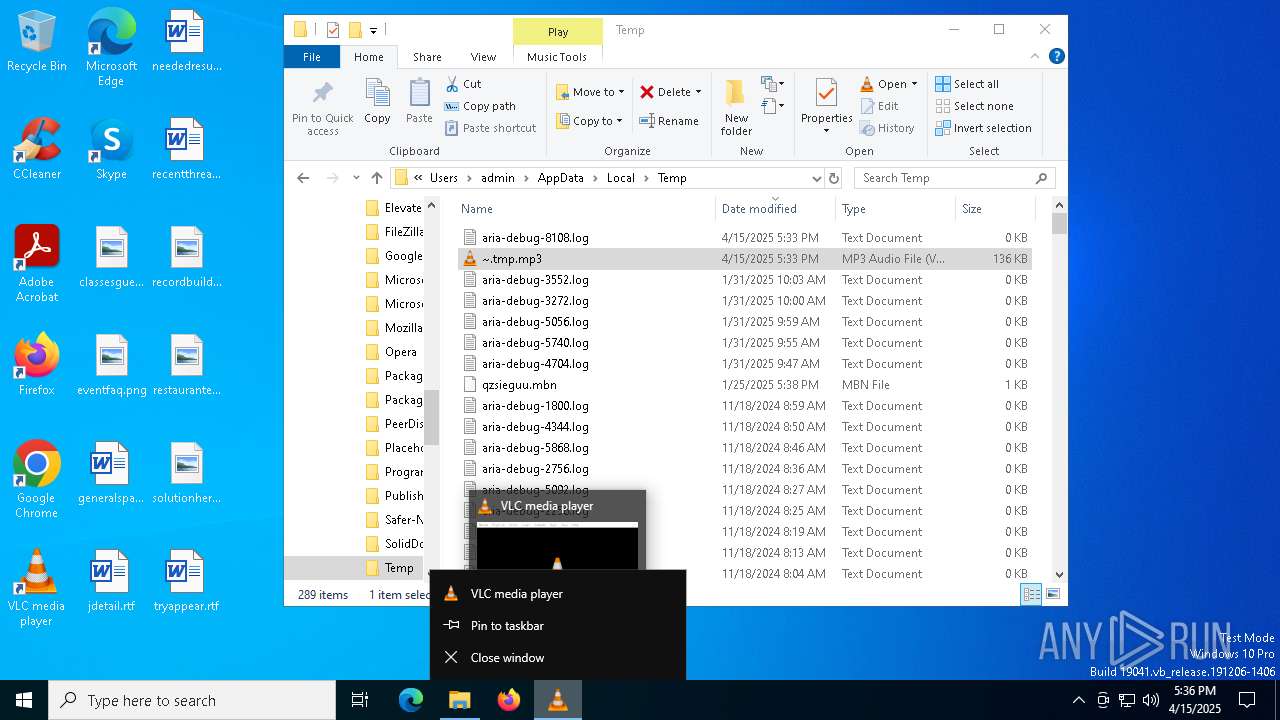Open Firefox from the taskbar
The image size is (1280, 720).
[508, 700]
